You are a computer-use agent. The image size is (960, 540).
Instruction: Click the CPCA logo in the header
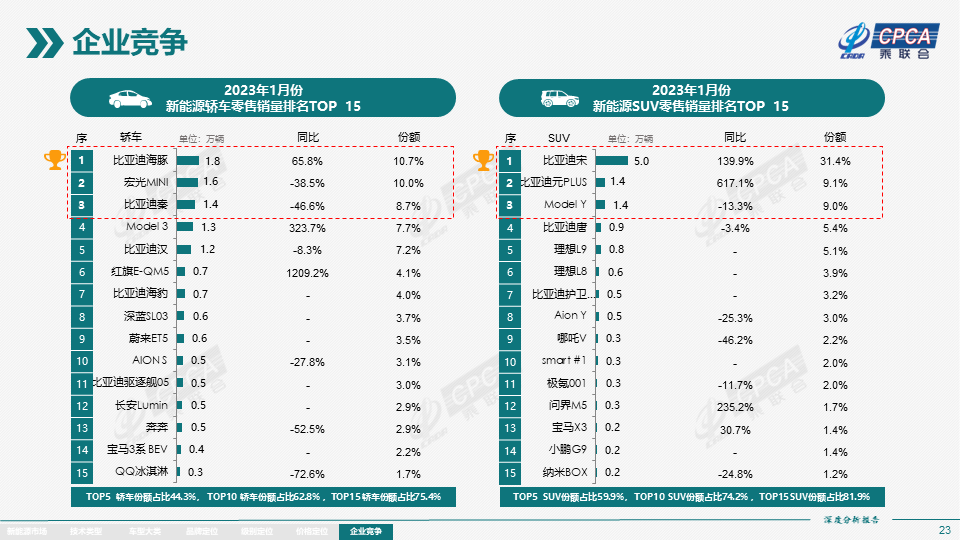(x=888, y=41)
